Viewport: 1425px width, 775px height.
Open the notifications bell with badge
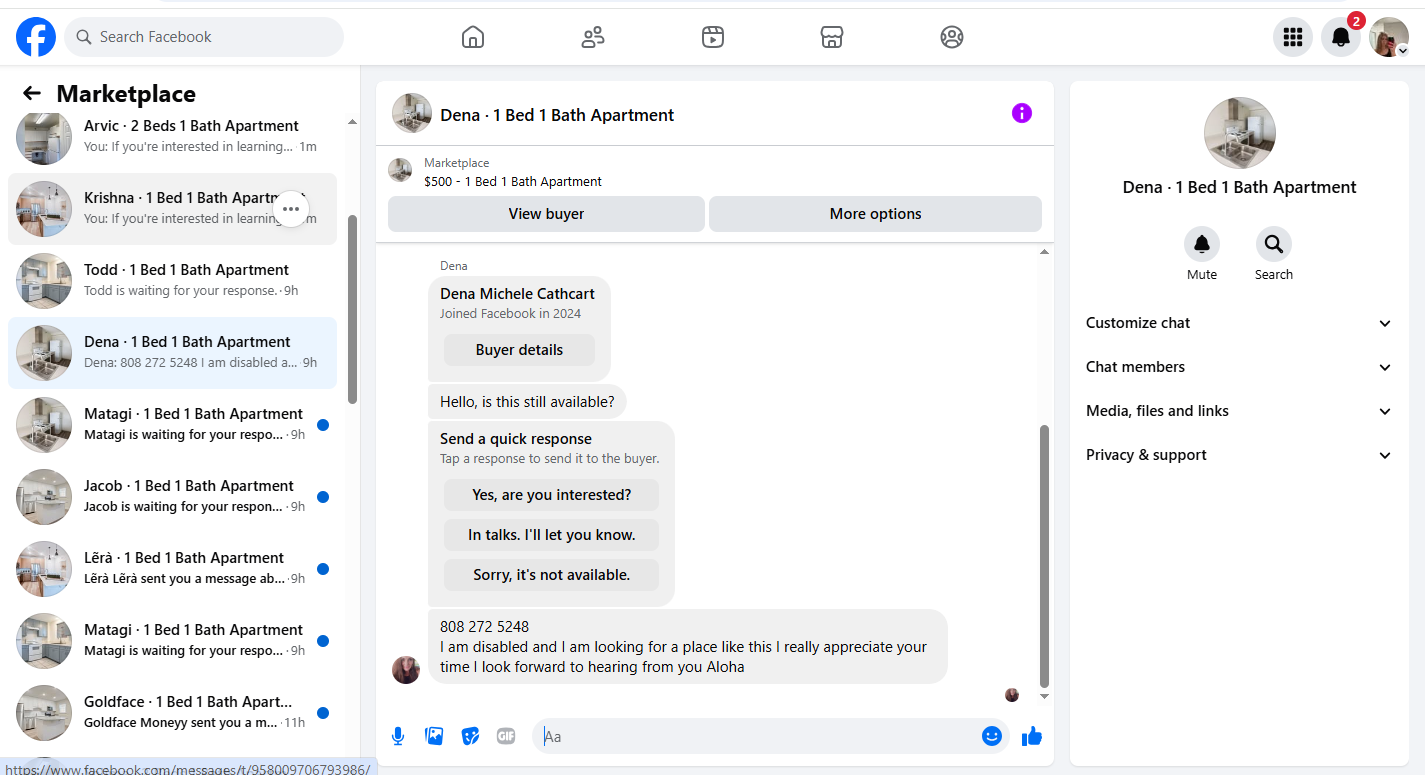click(1341, 37)
